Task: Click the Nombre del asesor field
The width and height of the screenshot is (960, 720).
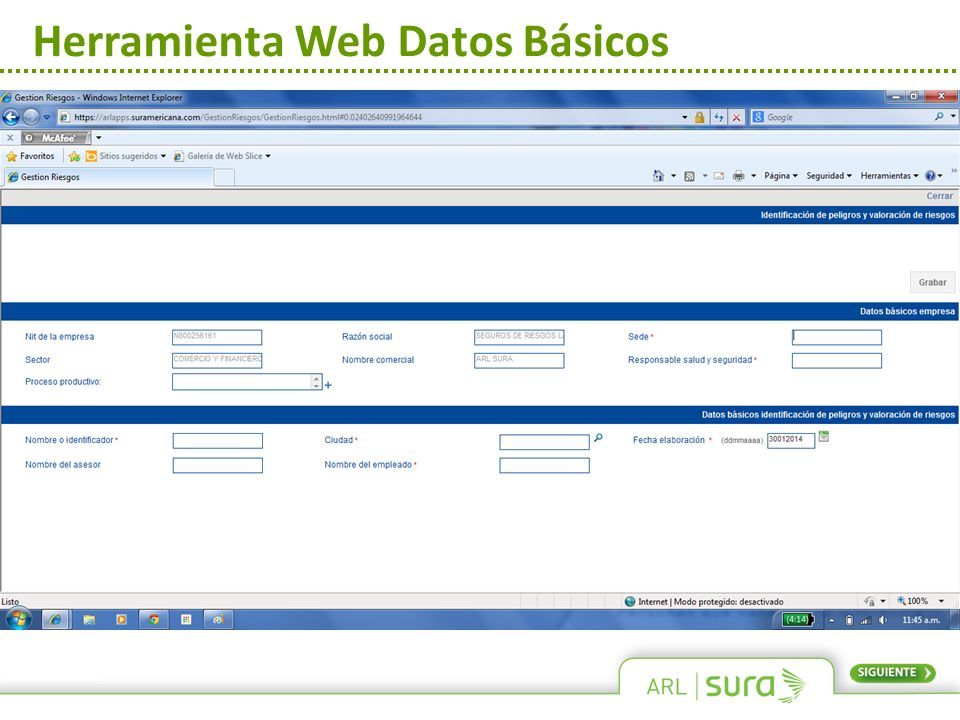Action: click(x=217, y=465)
